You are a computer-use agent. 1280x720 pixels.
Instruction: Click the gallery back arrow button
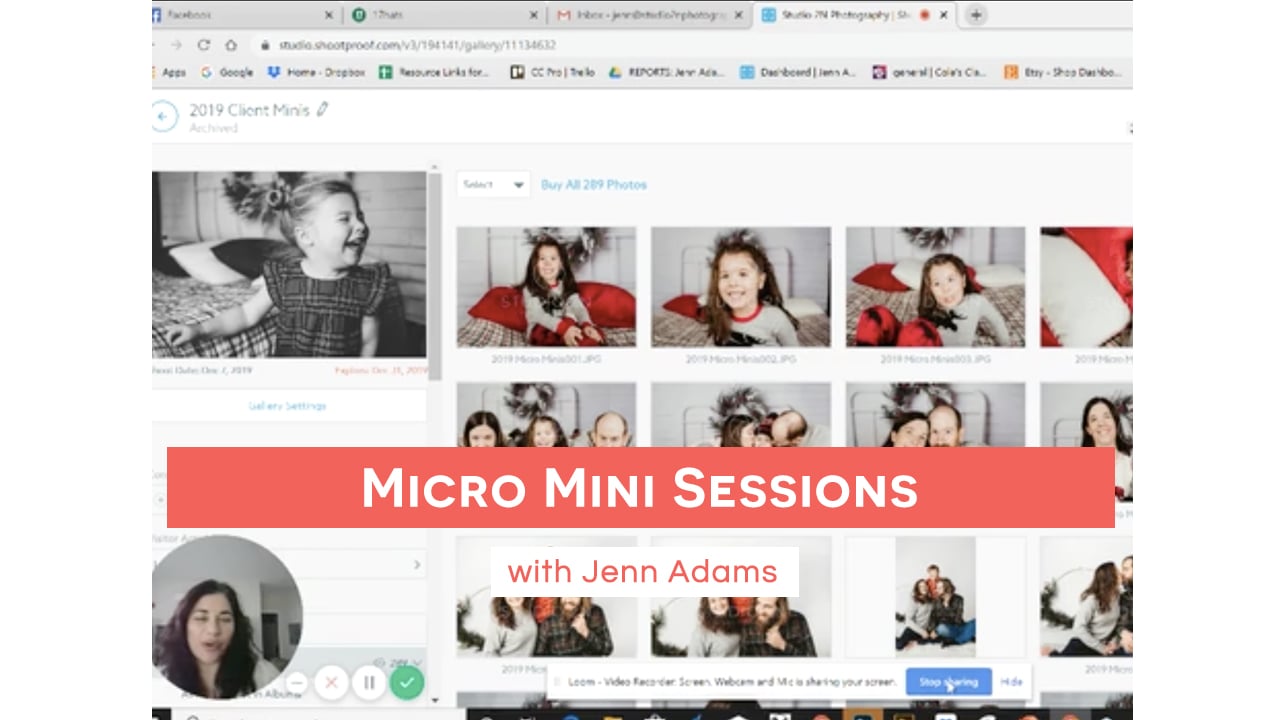163,116
